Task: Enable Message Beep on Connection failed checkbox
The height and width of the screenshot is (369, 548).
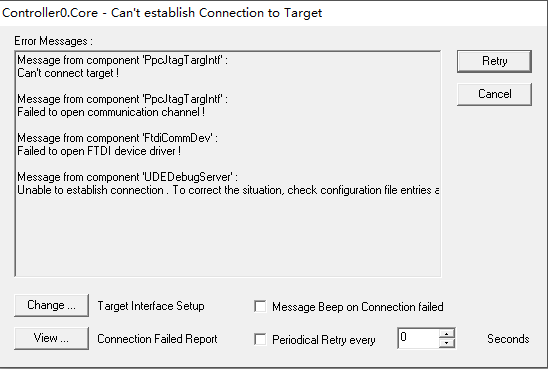Action: click(x=260, y=306)
